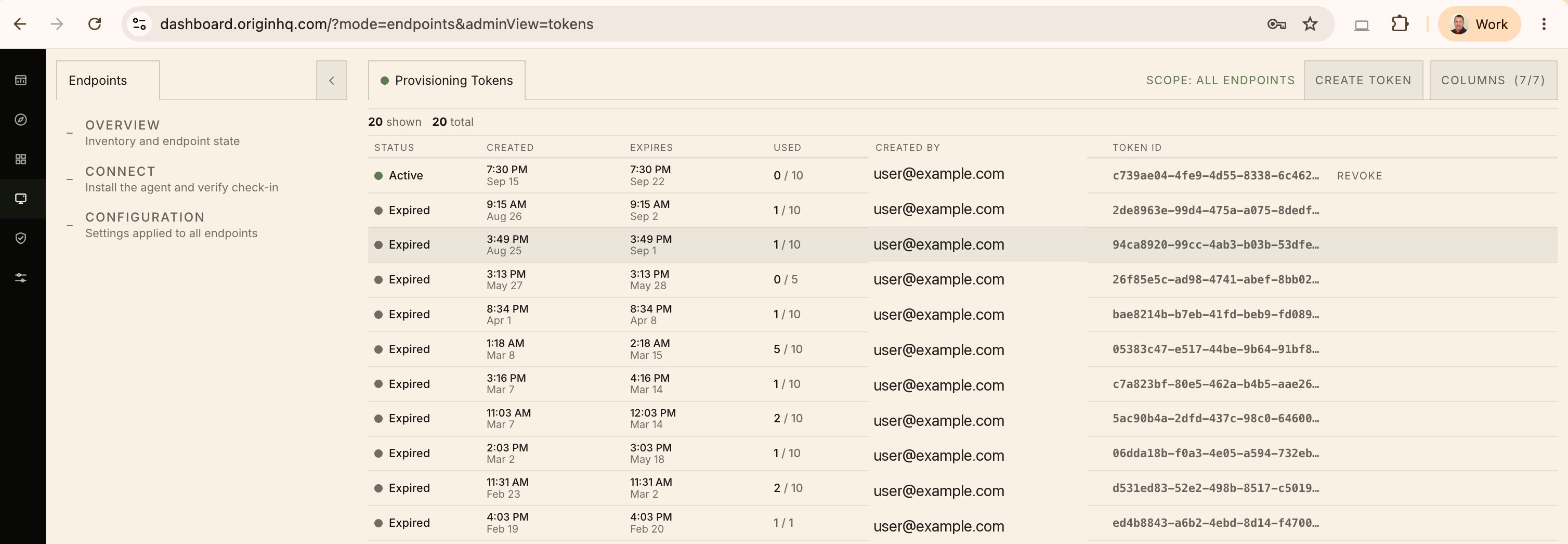Screen dimensions: 1568x544
Task: Open the Work profile menu
Action: click(x=1479, y=24)
